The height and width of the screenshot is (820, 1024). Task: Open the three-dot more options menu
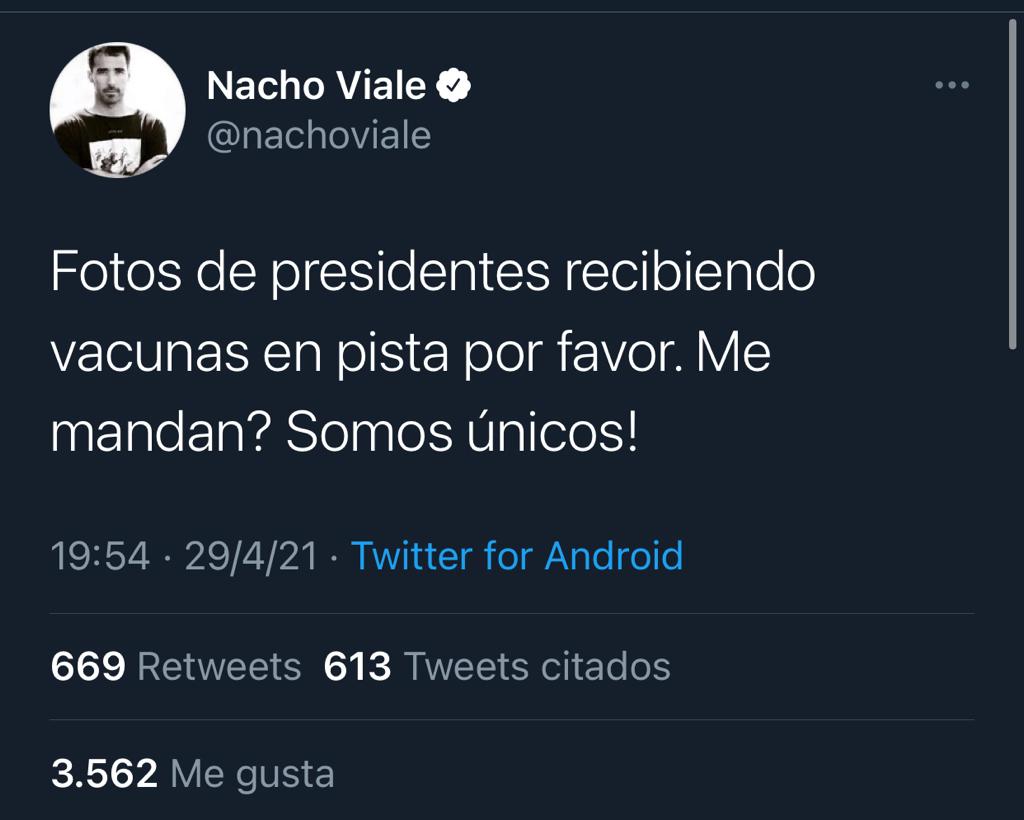tap(951, 86)
